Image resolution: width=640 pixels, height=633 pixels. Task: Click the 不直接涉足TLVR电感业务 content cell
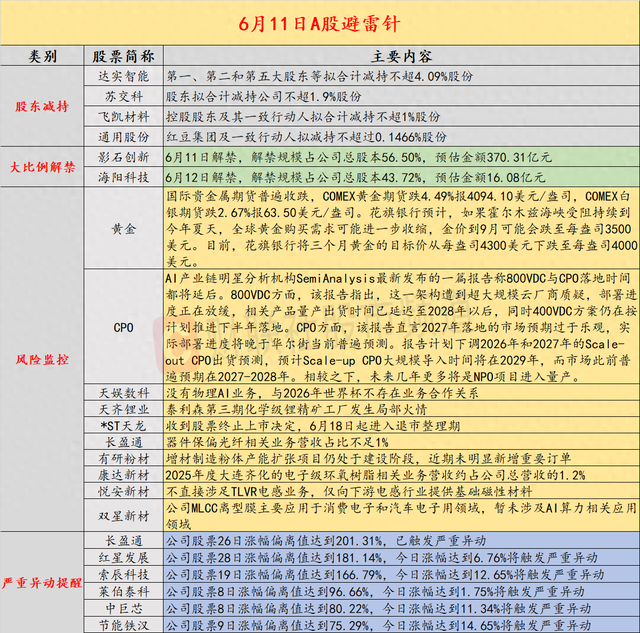pyautogui.click(x=401, y=491)
